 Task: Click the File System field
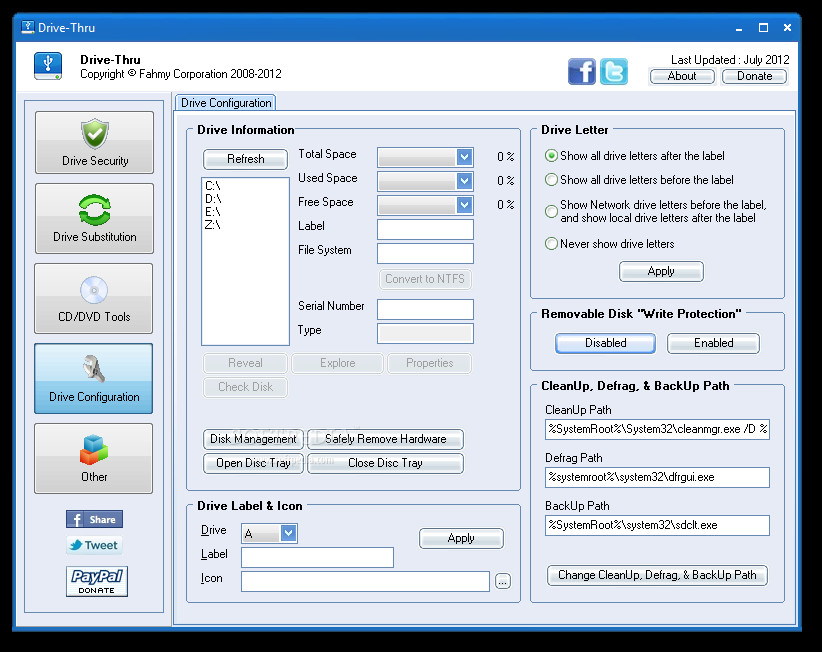(425, 253)
